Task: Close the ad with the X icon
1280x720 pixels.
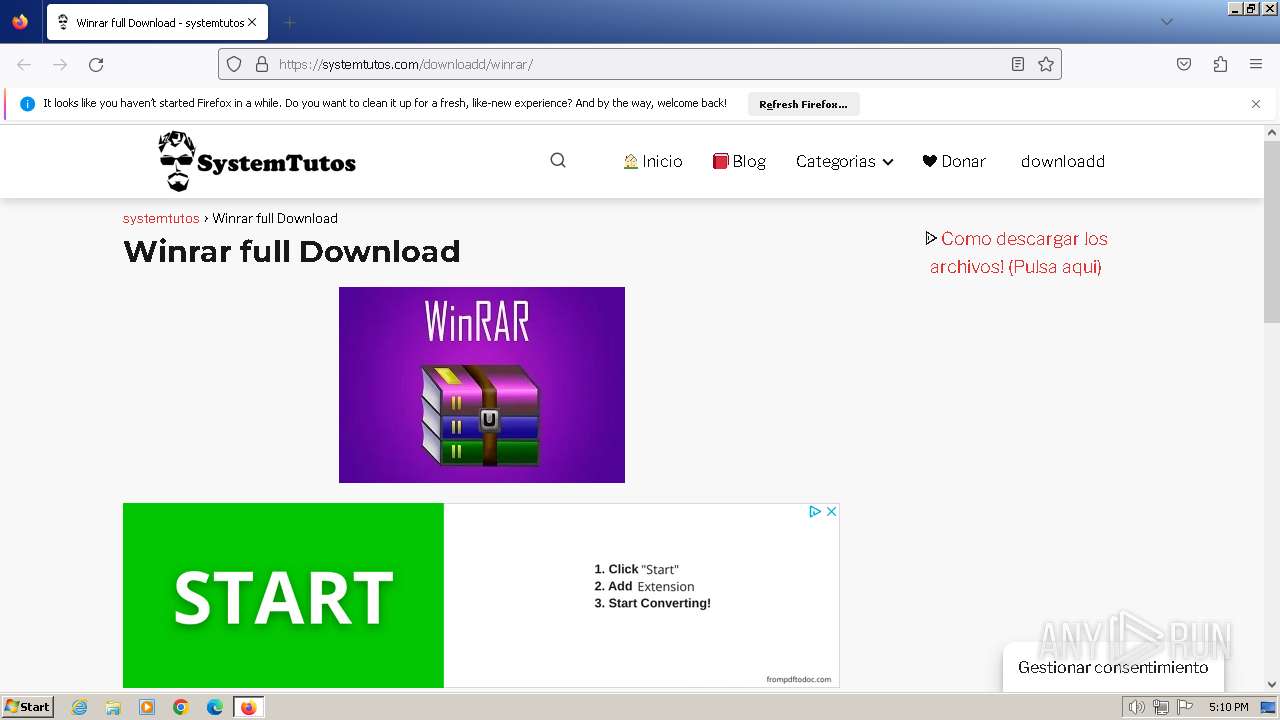Action: [831, 511]
